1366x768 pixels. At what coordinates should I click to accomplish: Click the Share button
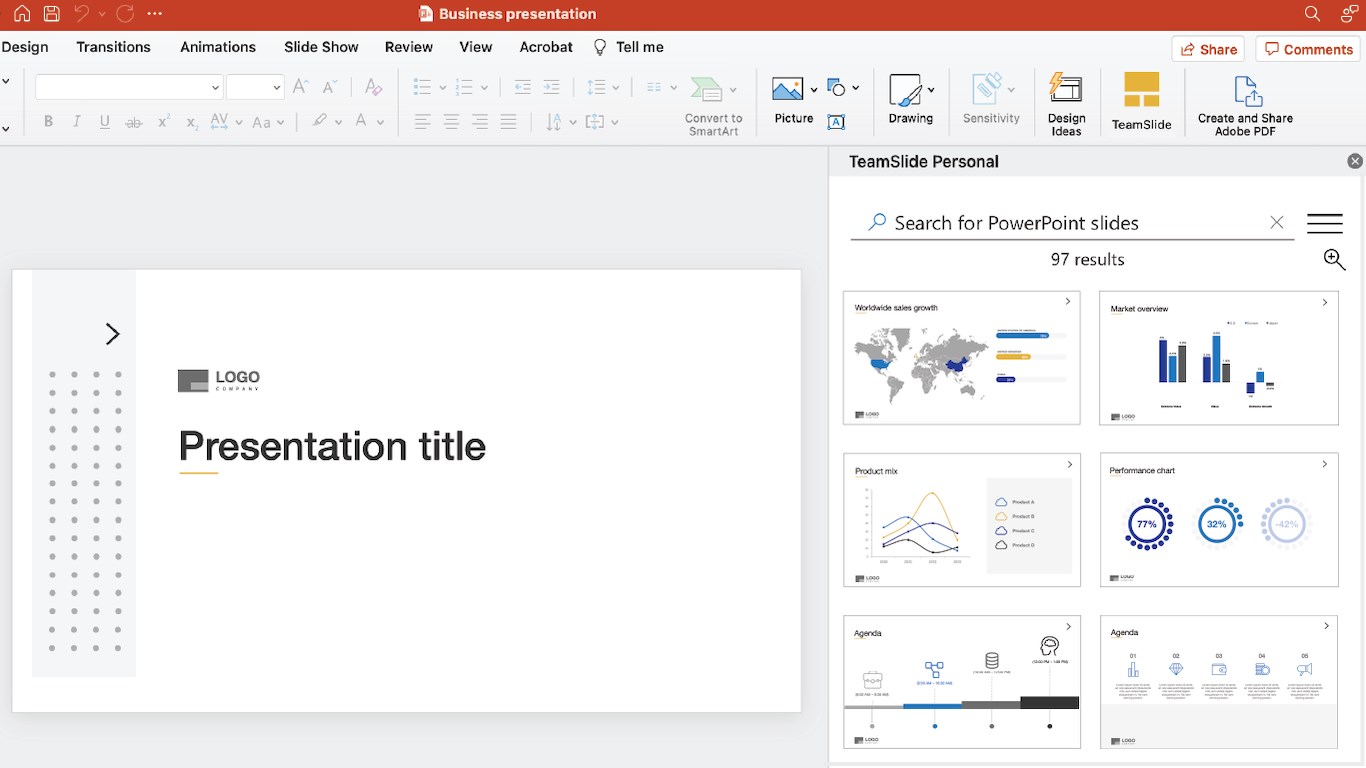tap(1208, 49)
